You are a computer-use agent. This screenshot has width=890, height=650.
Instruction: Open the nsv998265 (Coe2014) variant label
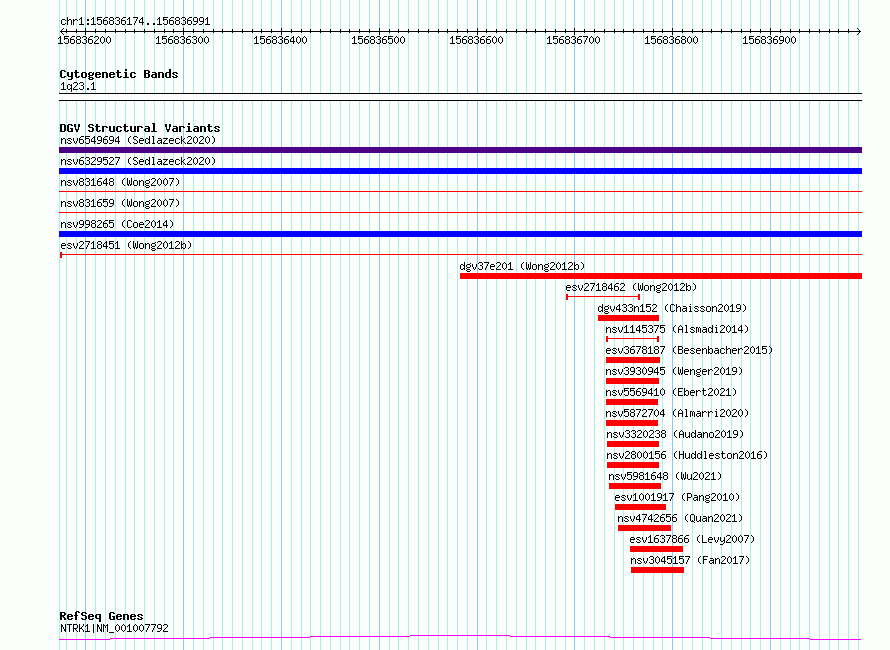tap(117, 224)
